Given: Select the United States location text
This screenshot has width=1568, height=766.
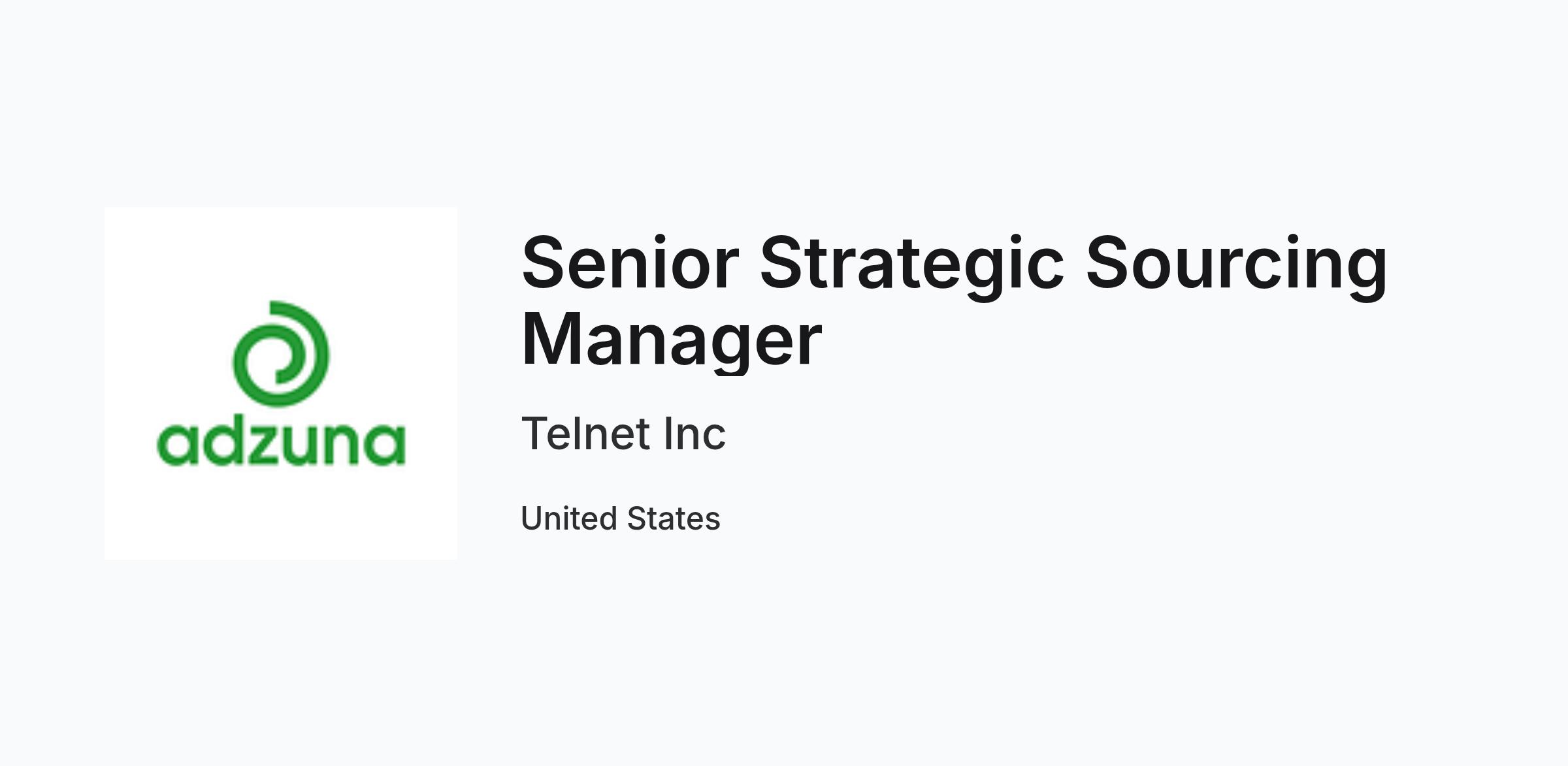Looking at the screenshot, I should (621, 519).
